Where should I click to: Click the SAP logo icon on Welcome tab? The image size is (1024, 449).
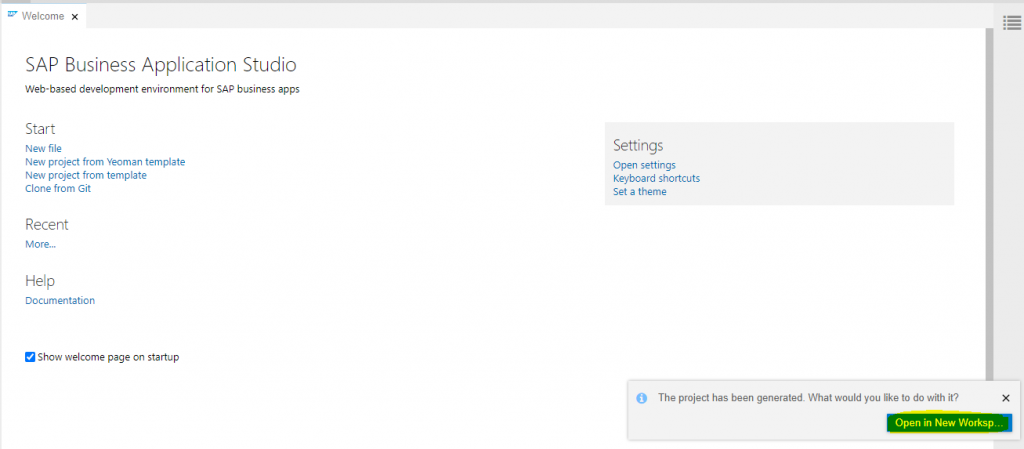[x=12, y=16]
